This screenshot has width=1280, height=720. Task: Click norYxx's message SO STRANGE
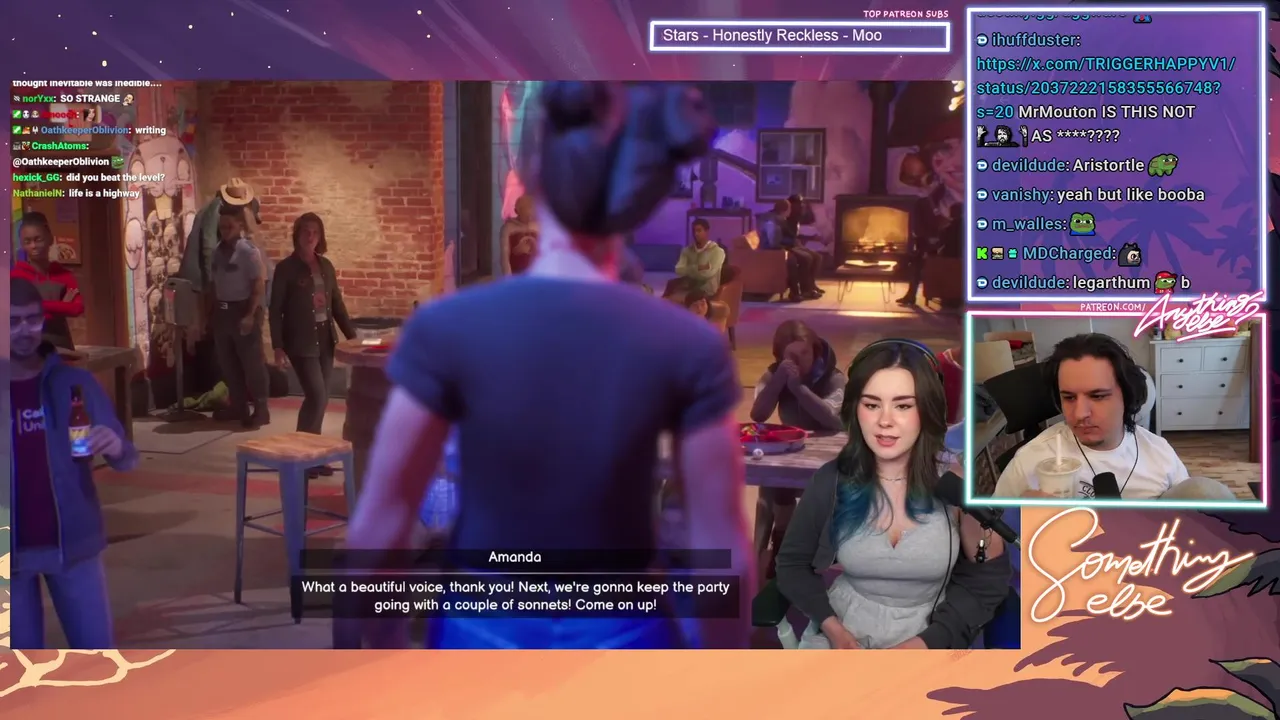tap(90, 99)
